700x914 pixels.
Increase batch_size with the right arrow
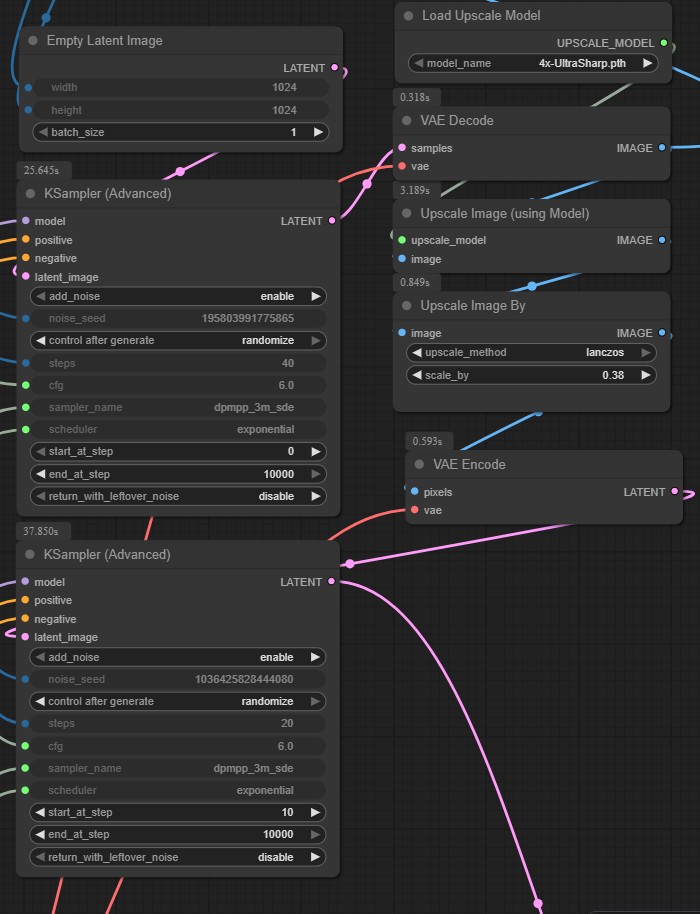(x=318, y=132)
